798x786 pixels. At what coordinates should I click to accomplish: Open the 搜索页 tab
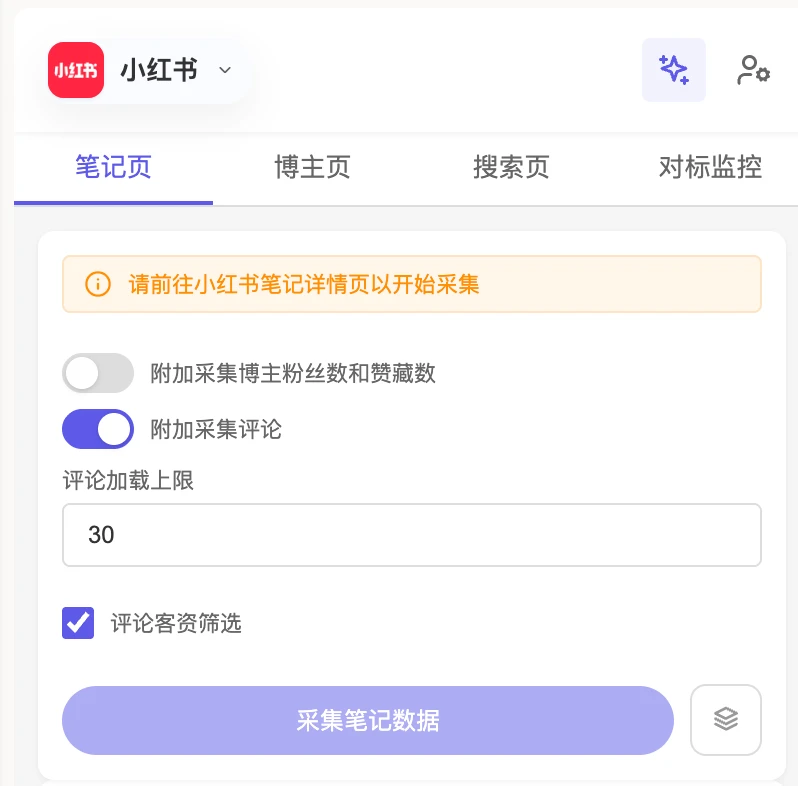pyautogui.click(x=511, y=167)
